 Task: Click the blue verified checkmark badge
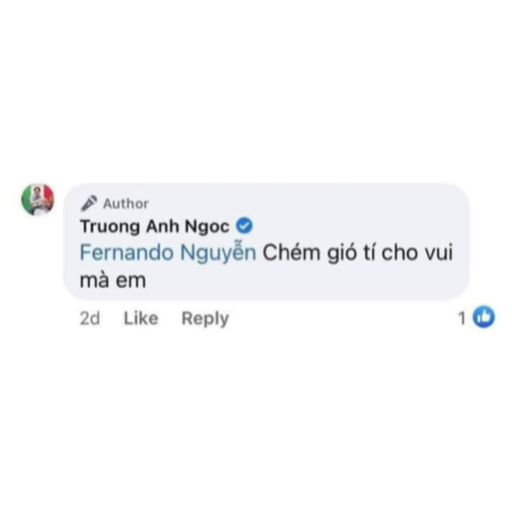point(244,226)
